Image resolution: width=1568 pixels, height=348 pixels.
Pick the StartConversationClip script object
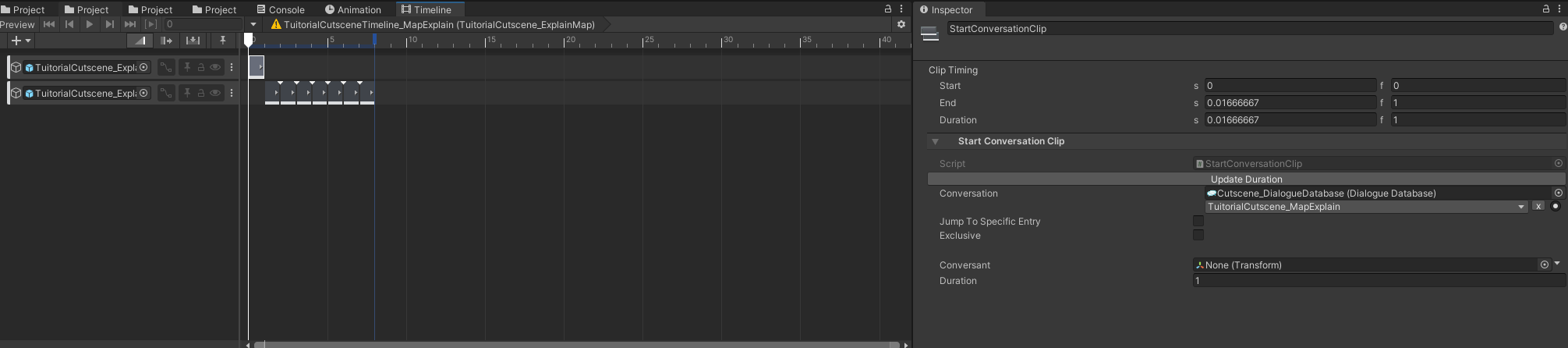point(1558,163)
